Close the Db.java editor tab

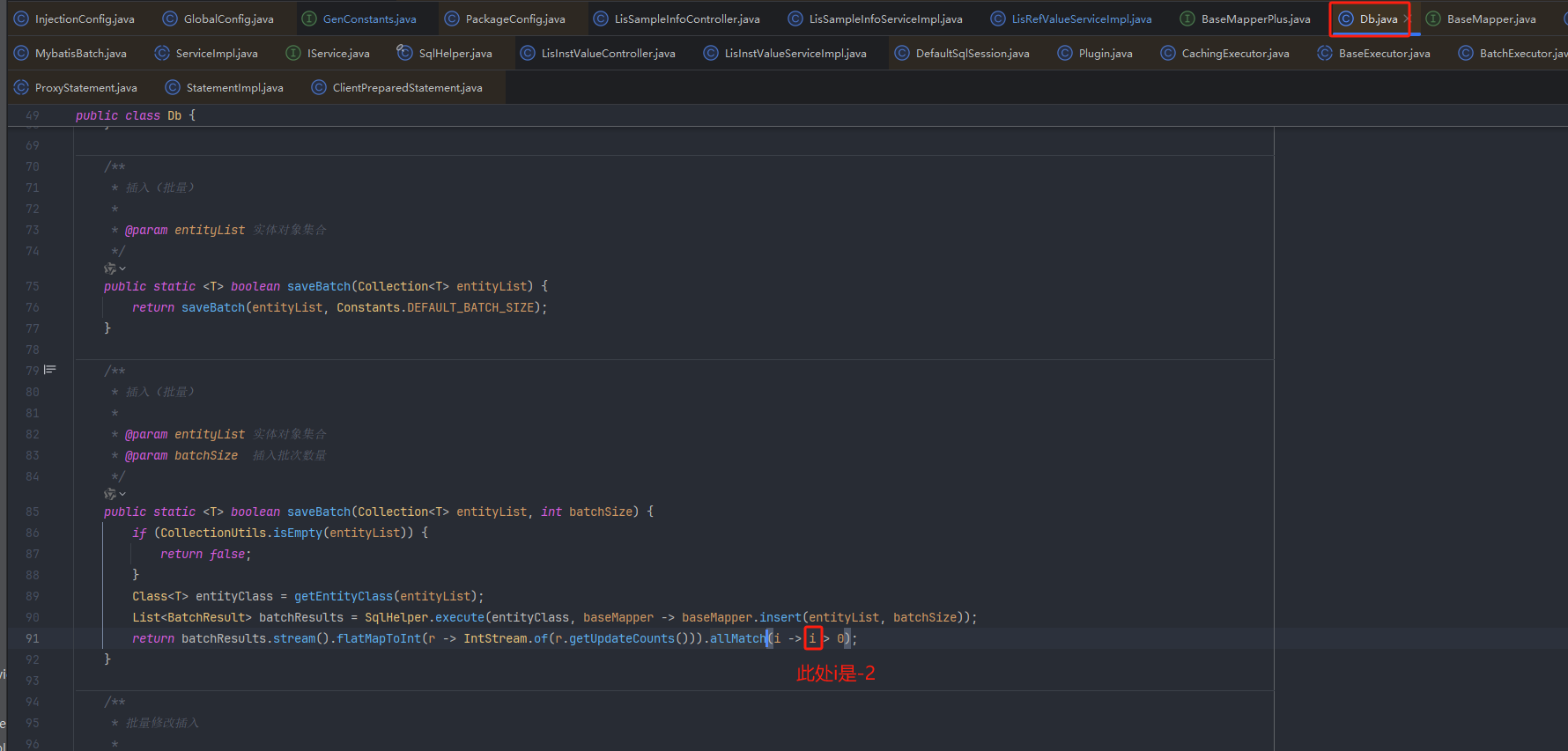[x=1406, y=18]
